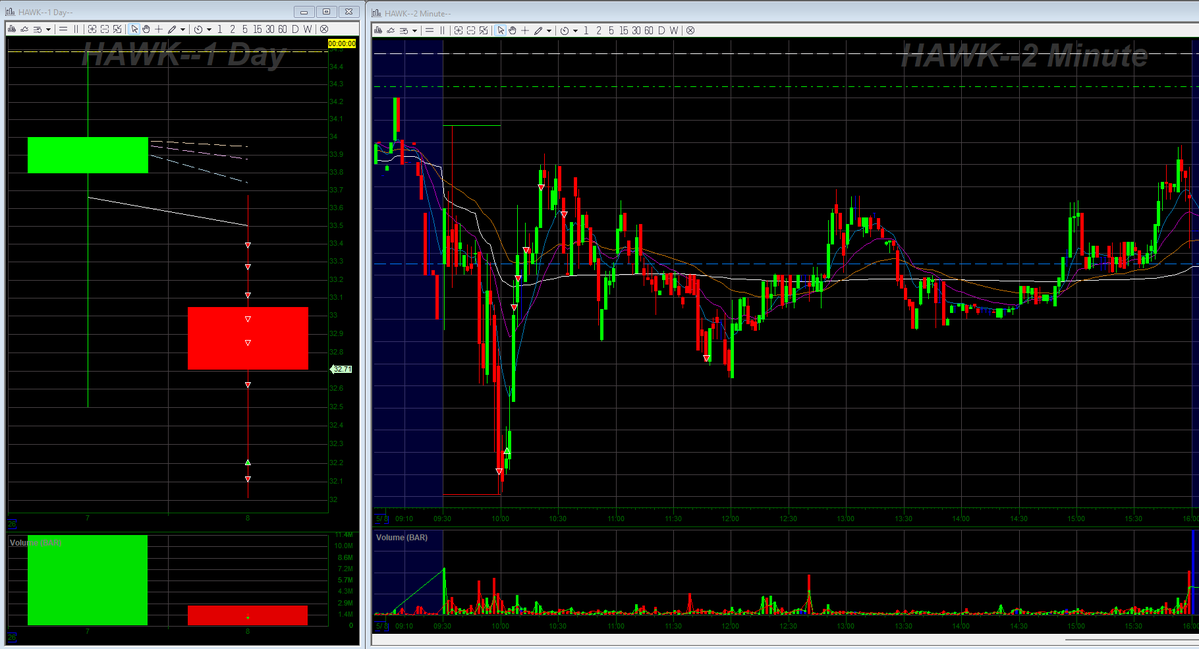This screenshot has width=1199, height=649.
Task: Add vertical lines tool in 2 Minute toolbar
Action: click(x=442, y=31)
